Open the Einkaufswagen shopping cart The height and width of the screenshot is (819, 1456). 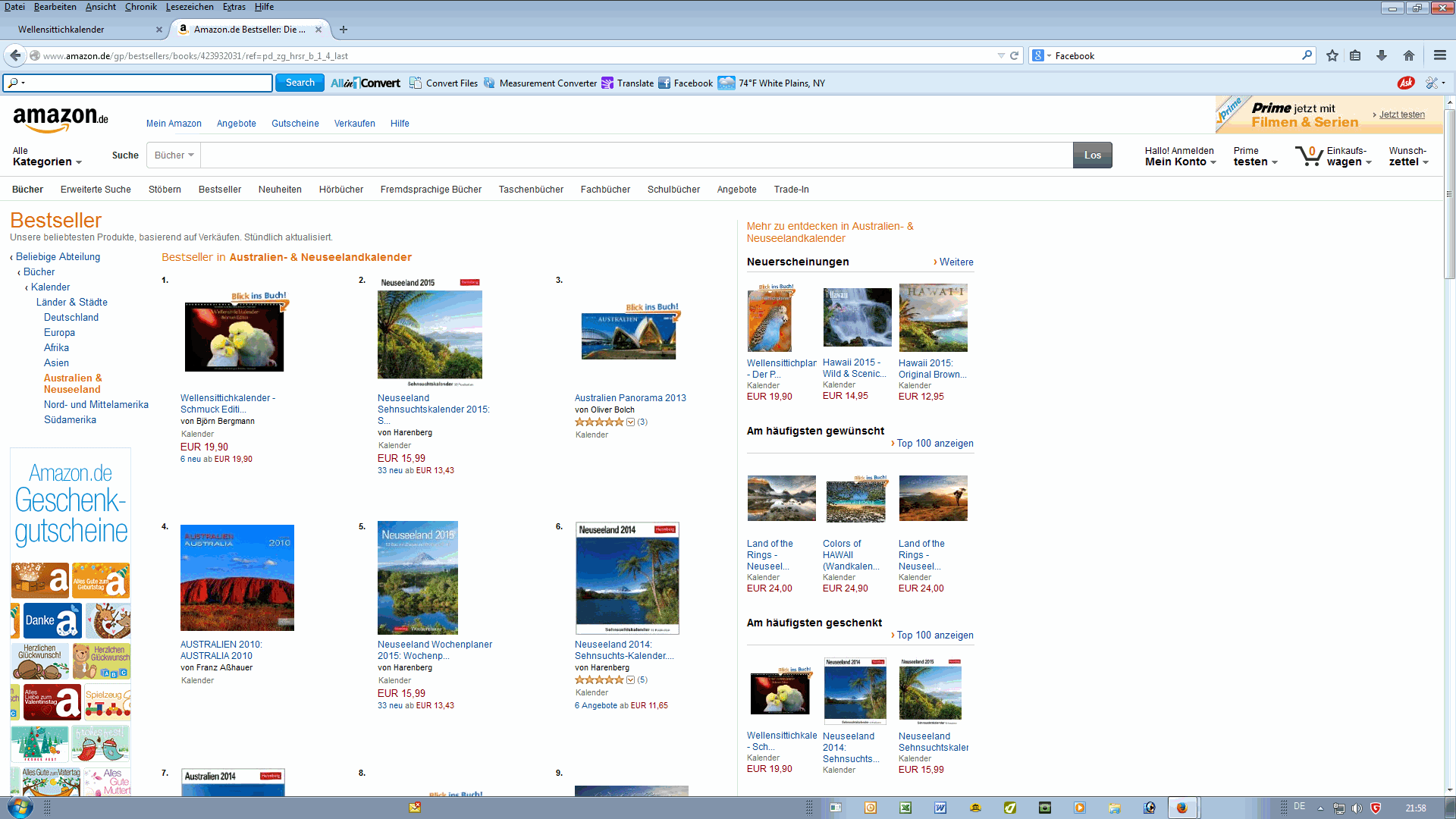coord(1334,156)
